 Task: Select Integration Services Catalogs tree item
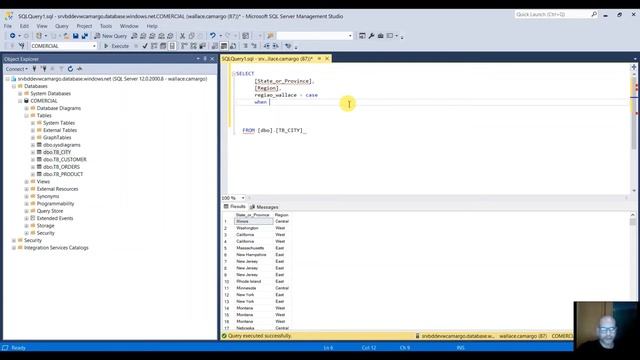pos(56,248)
